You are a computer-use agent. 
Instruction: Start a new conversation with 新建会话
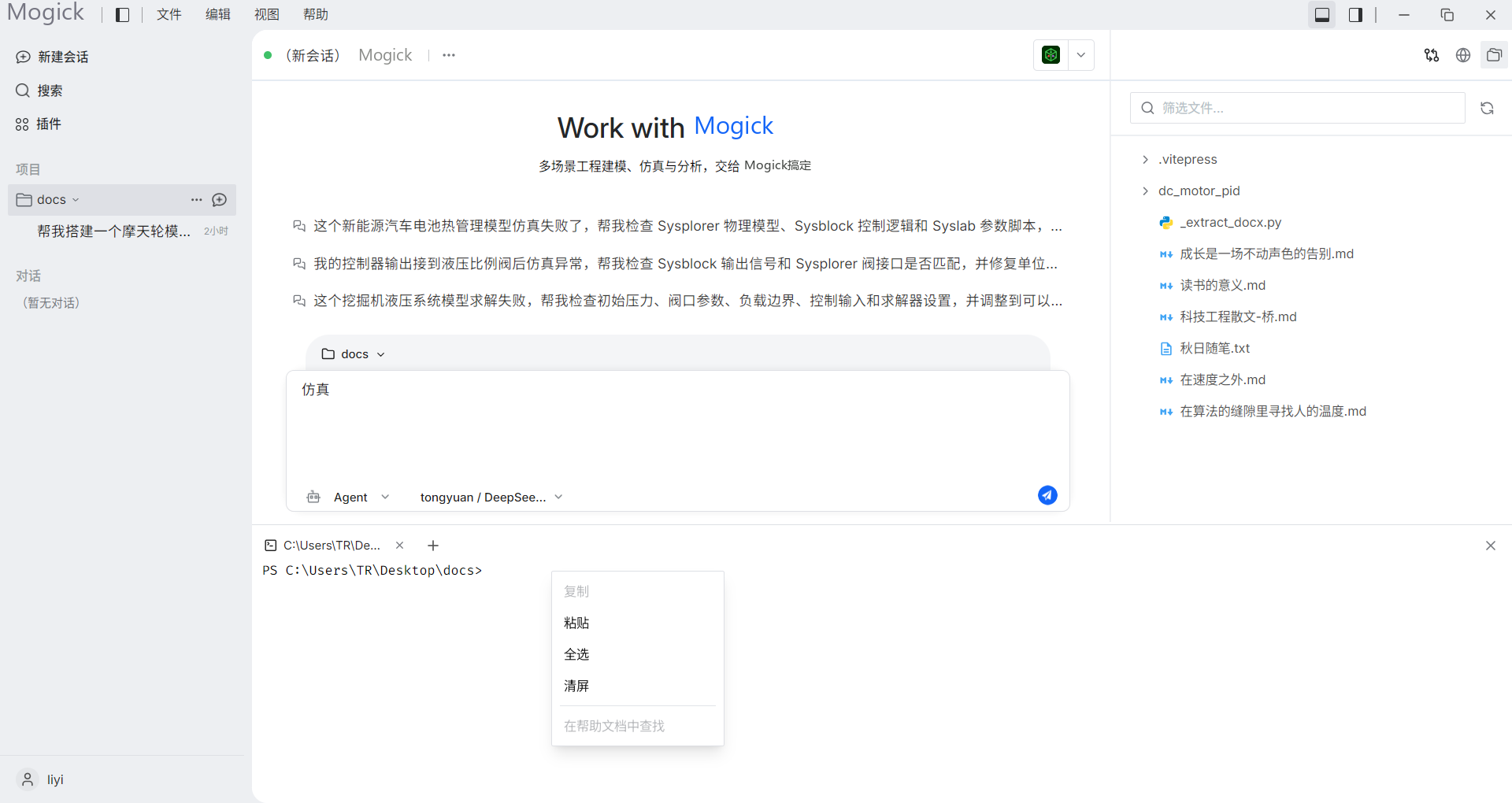52,57
